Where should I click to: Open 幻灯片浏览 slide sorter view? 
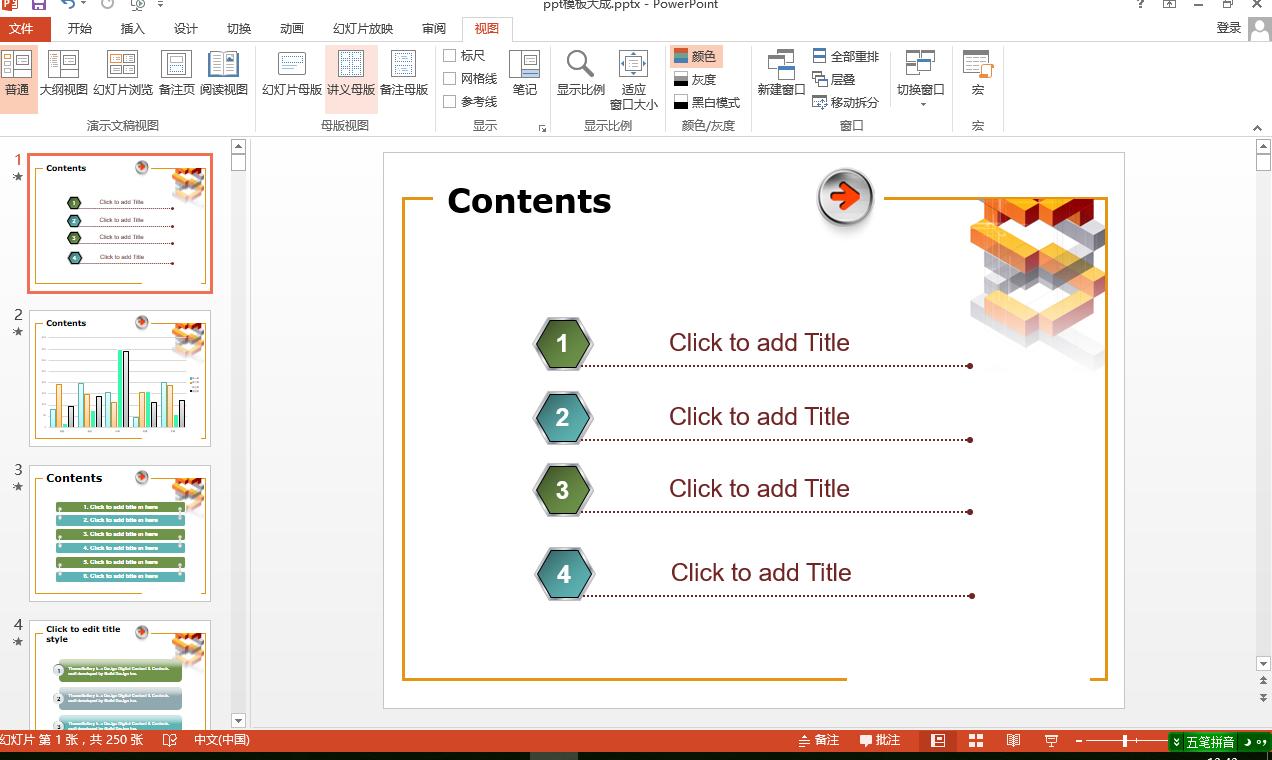pyautogui.click(x=122, y=74)
